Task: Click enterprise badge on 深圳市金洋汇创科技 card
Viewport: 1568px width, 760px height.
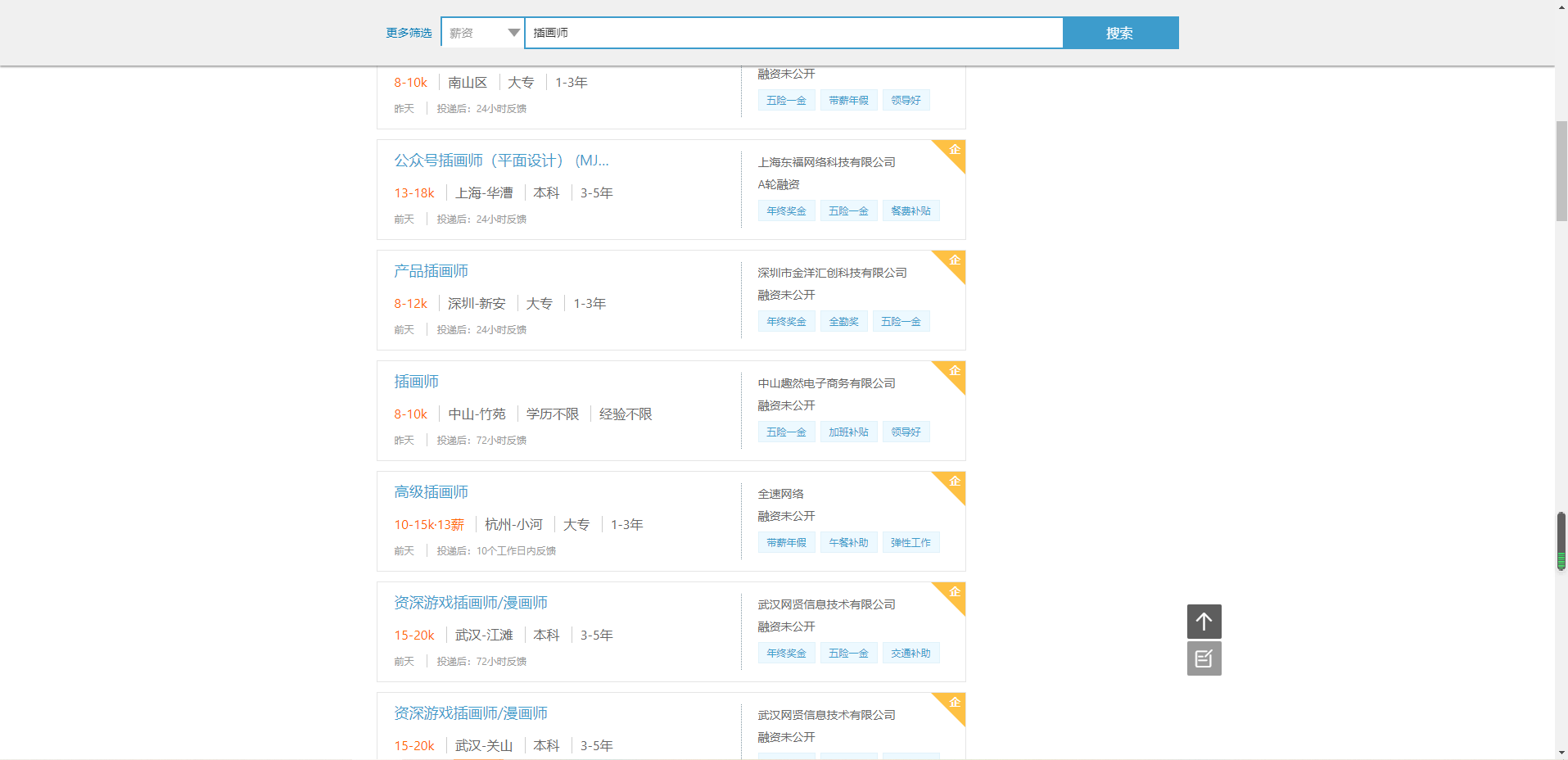Action: (x=953, y=262)
